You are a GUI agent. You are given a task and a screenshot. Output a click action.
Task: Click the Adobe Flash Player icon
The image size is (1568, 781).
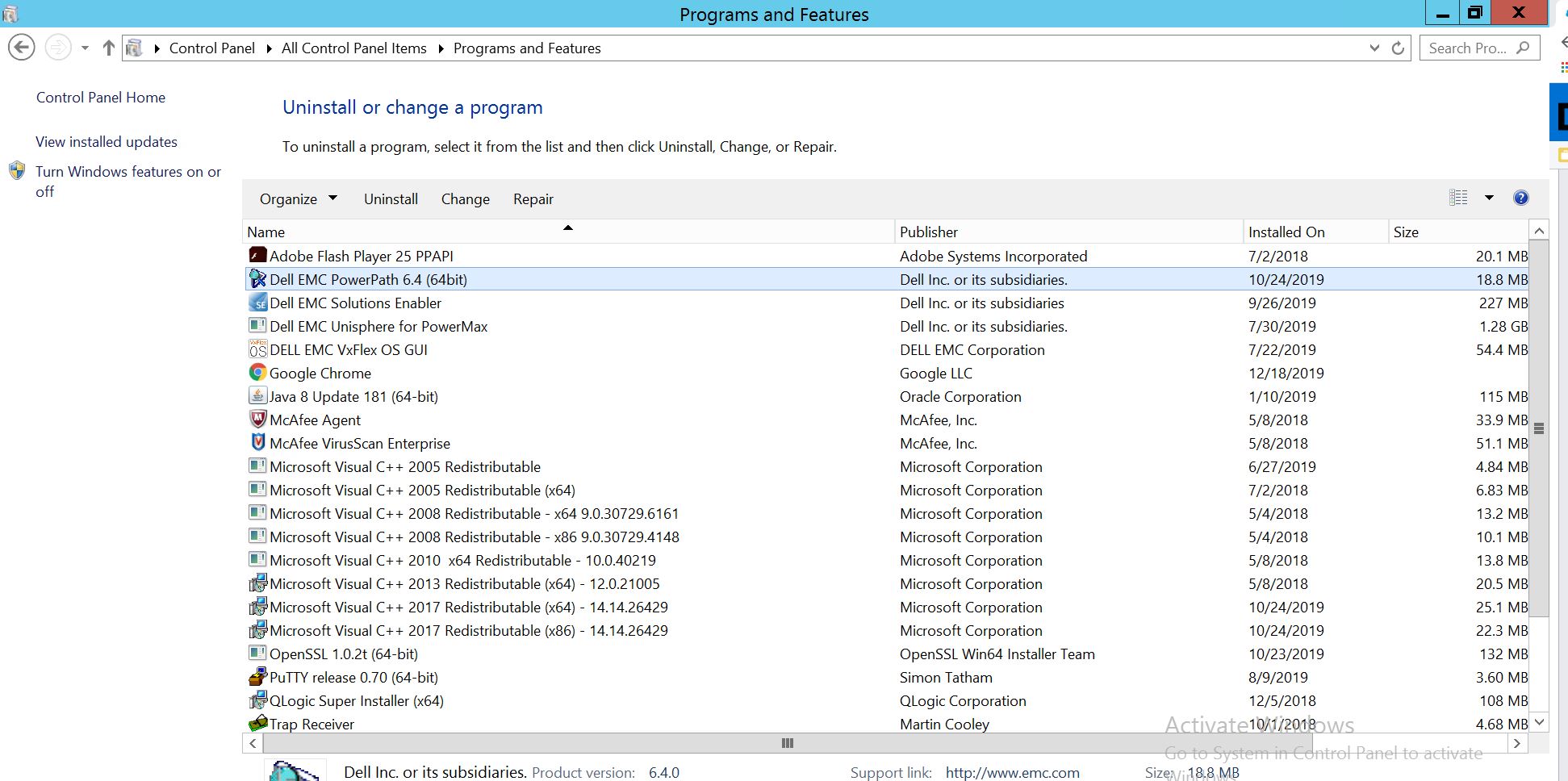257,255
